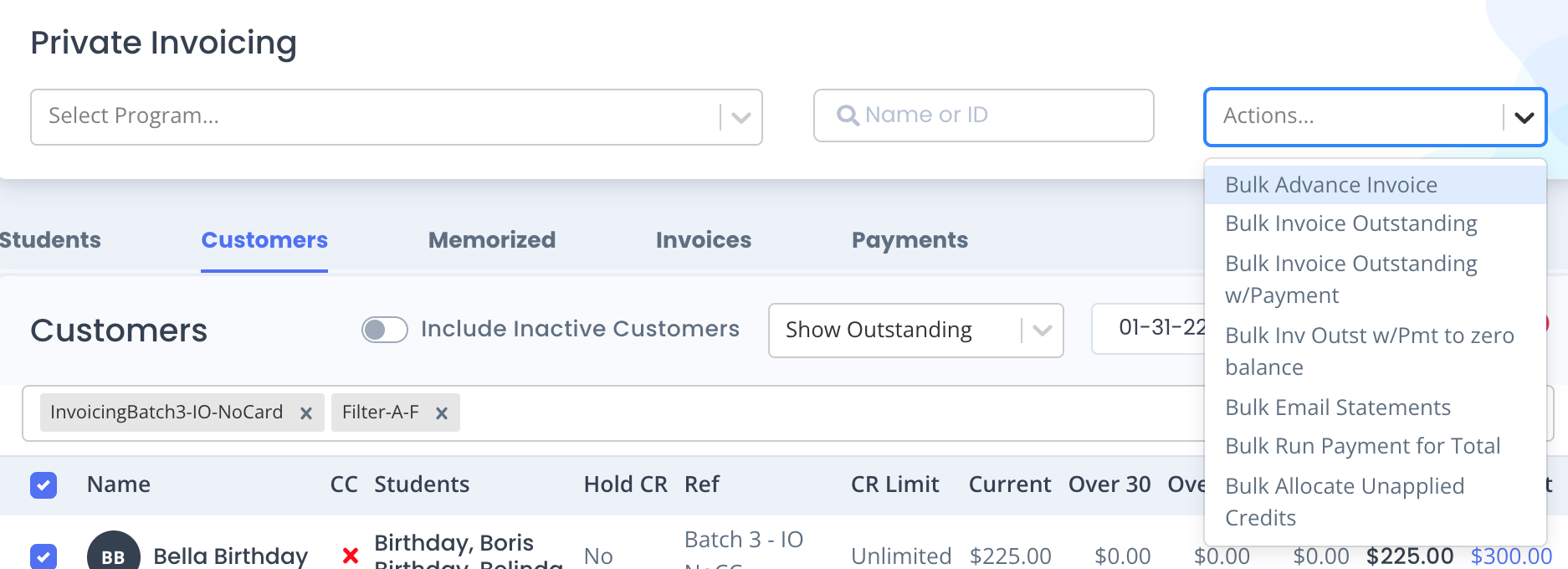Image resolution: width=1568 pixels, height=569 pixels.
Task: Open the Invoices tab
Action: (704, 240)
